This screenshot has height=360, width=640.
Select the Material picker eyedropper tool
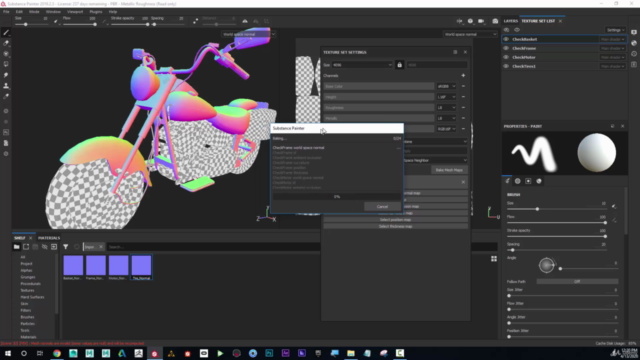click(x=6, y=96)
